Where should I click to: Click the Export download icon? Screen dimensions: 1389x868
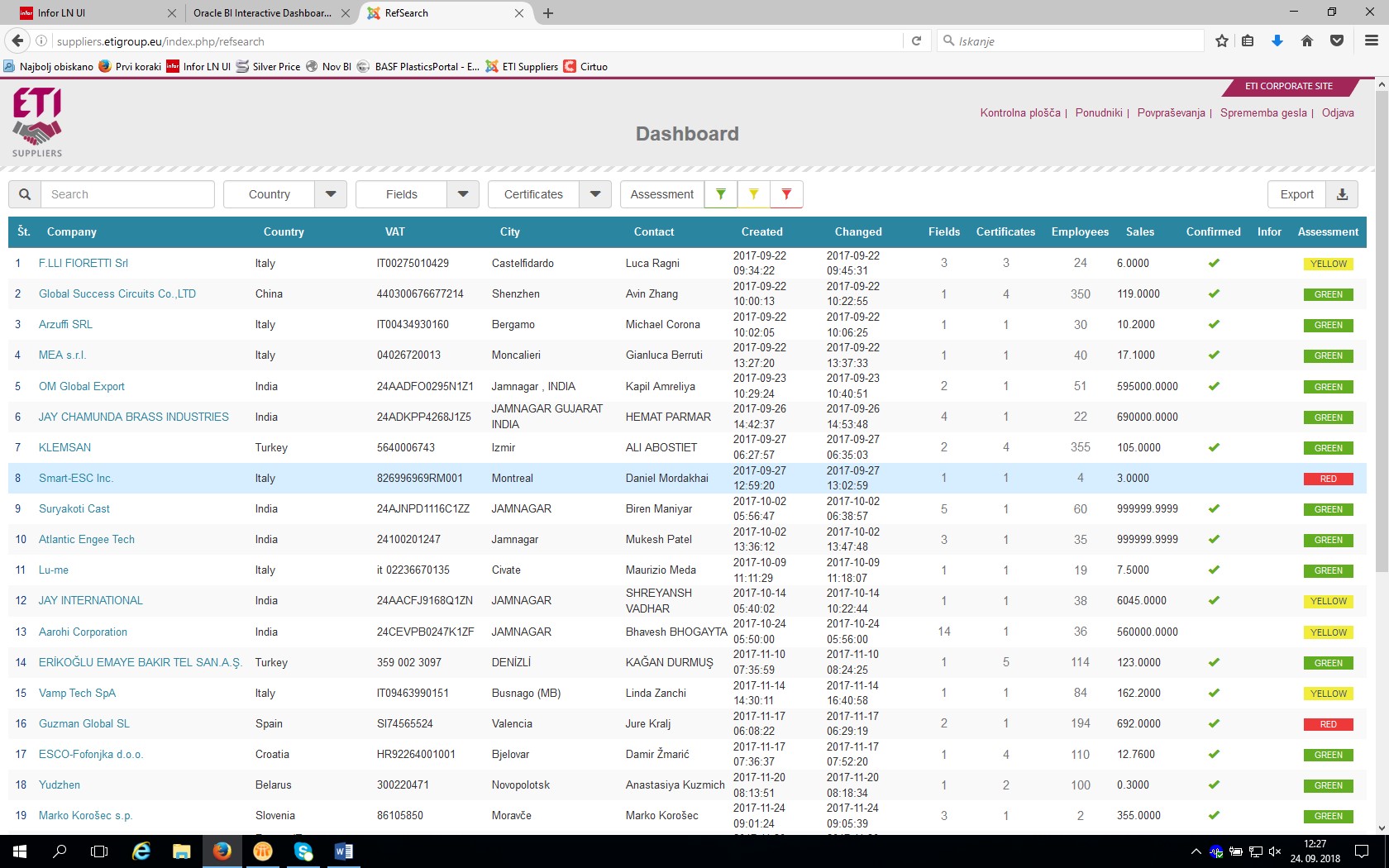click(1342, 194)
